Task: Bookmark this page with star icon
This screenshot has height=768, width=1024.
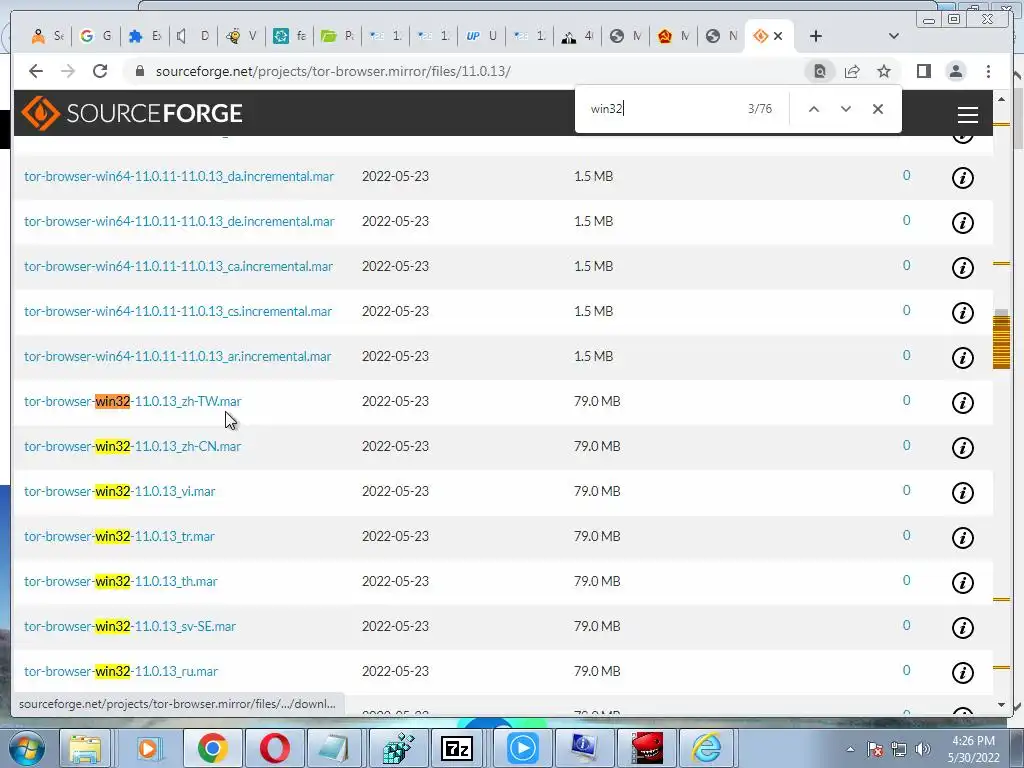Action: pyautogui.click(x=884, y=71)
